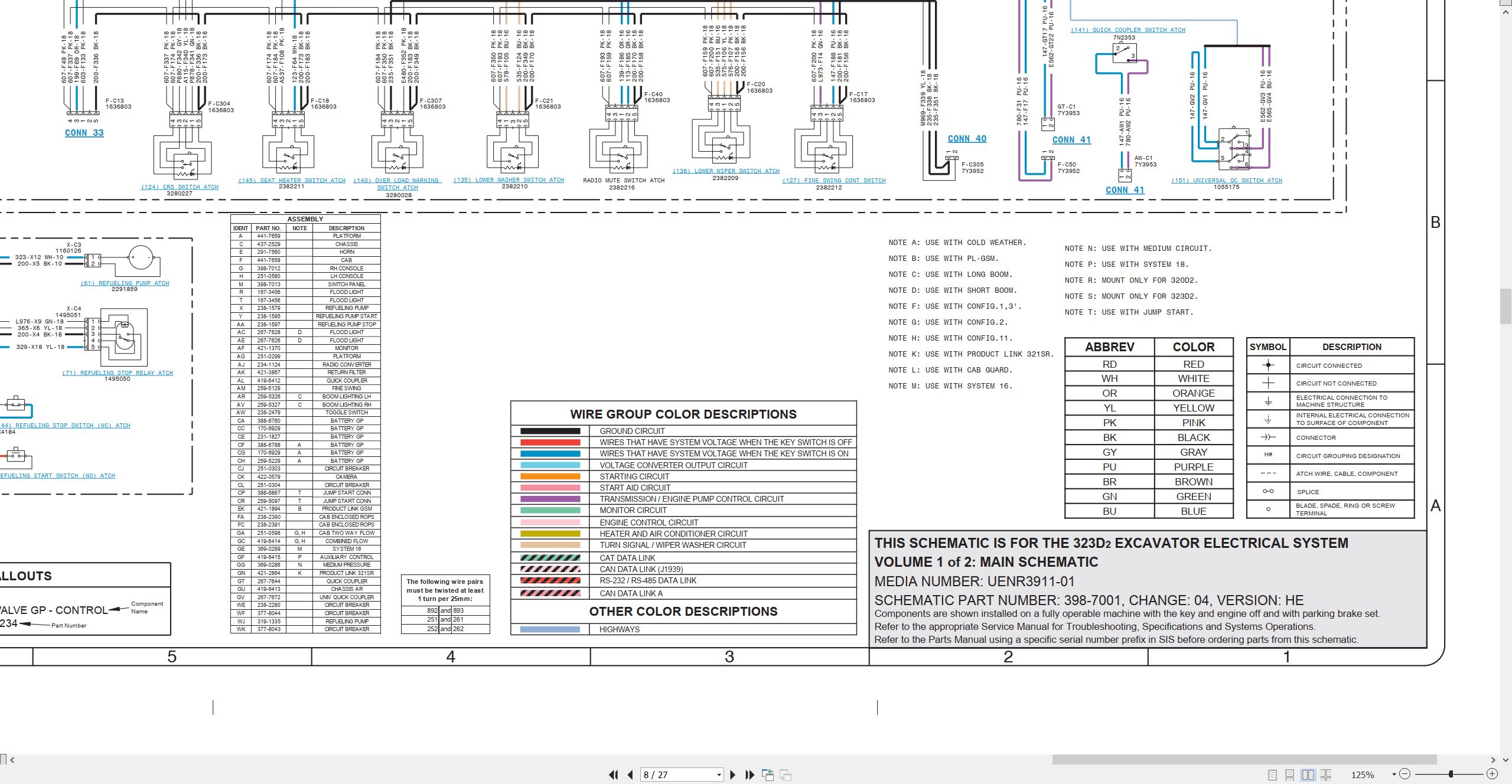Image resolution: width=1512 pixels, height=784 pixels.
Task: Click the black GROUND CIRCUIT color swatch
Action: point(550,431)
